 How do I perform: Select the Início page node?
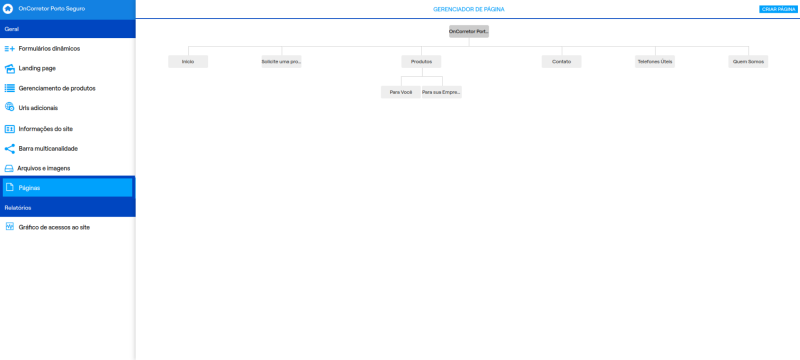[x=188, y=62]
